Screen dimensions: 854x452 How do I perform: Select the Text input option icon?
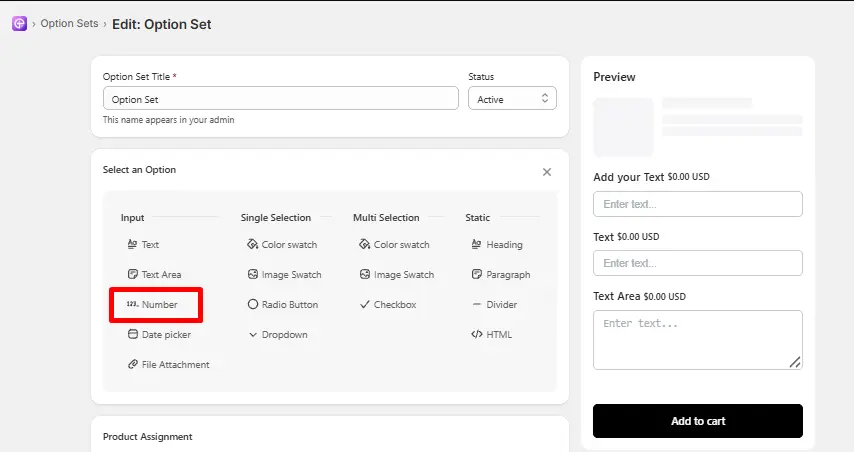(132, 244)
